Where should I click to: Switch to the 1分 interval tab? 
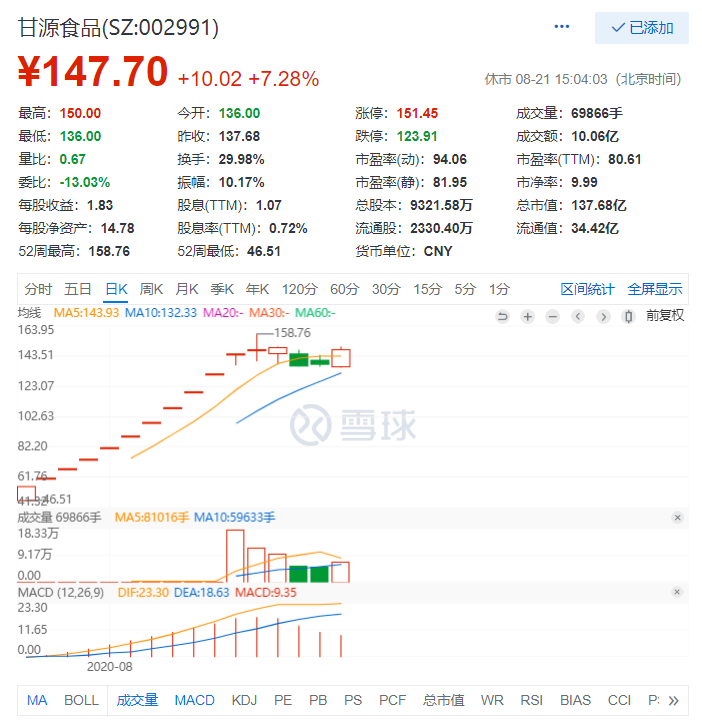coord(499,289)
